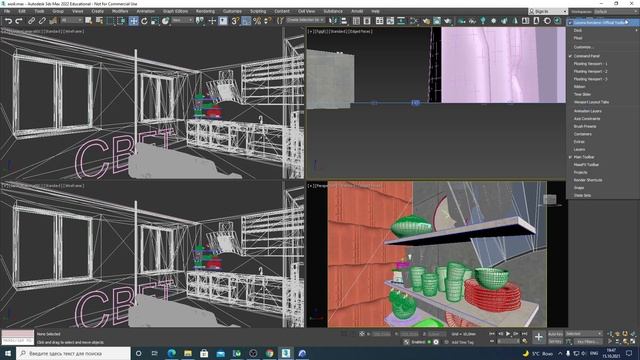The image size is (640, 360).
Task: Click the Render Production teapot icon
Action: tap(448, 21)
